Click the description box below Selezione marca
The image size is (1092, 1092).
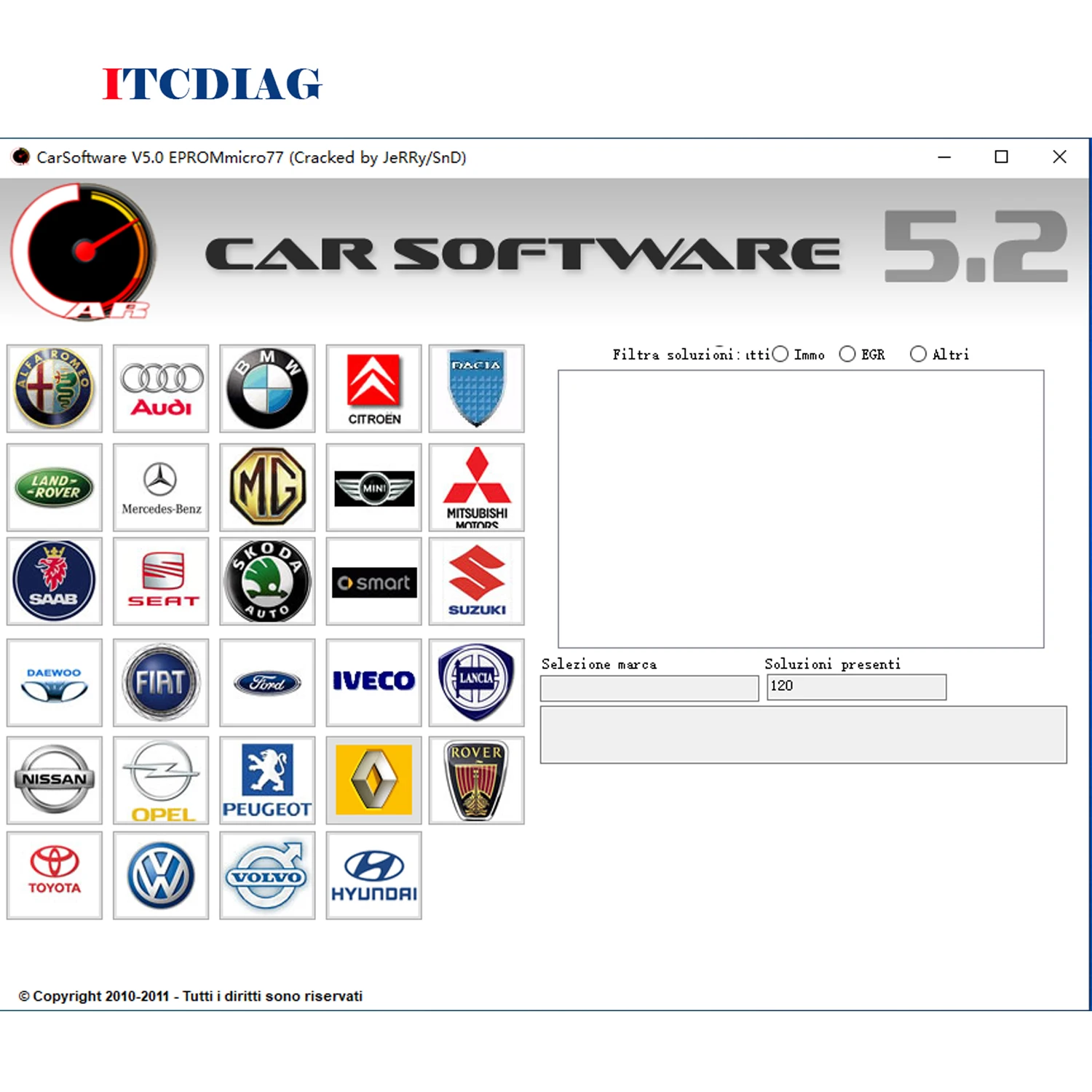tap(804, 735)
